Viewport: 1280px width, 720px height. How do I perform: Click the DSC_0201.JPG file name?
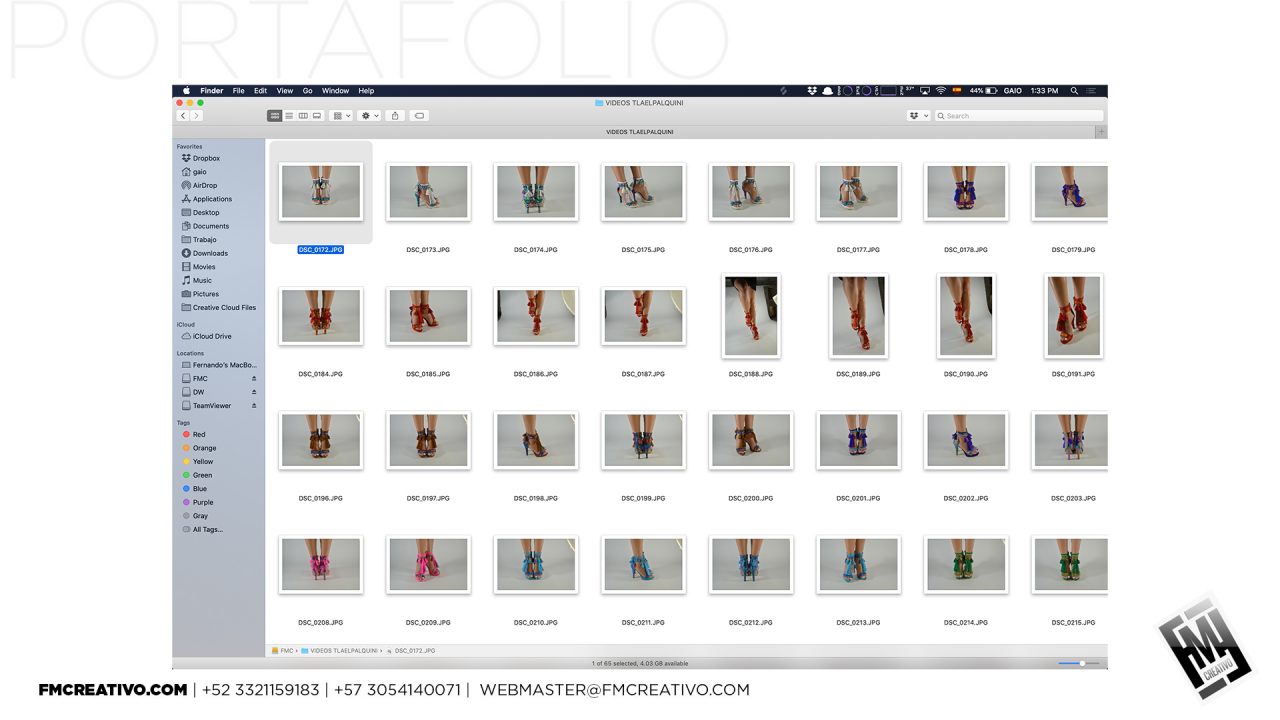tap(858, 498)
